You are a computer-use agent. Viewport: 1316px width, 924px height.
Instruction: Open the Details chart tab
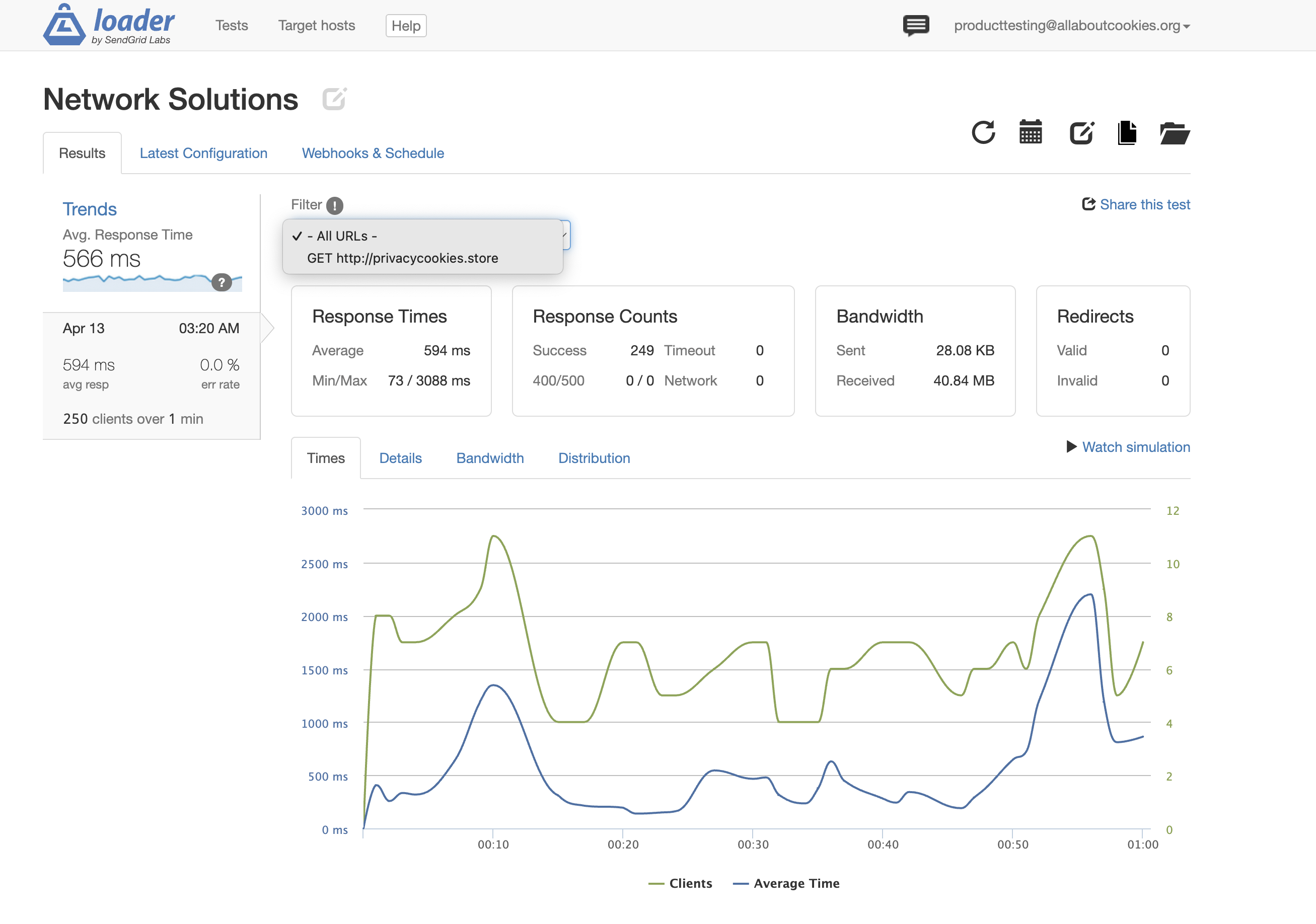(x=401, y=457)
